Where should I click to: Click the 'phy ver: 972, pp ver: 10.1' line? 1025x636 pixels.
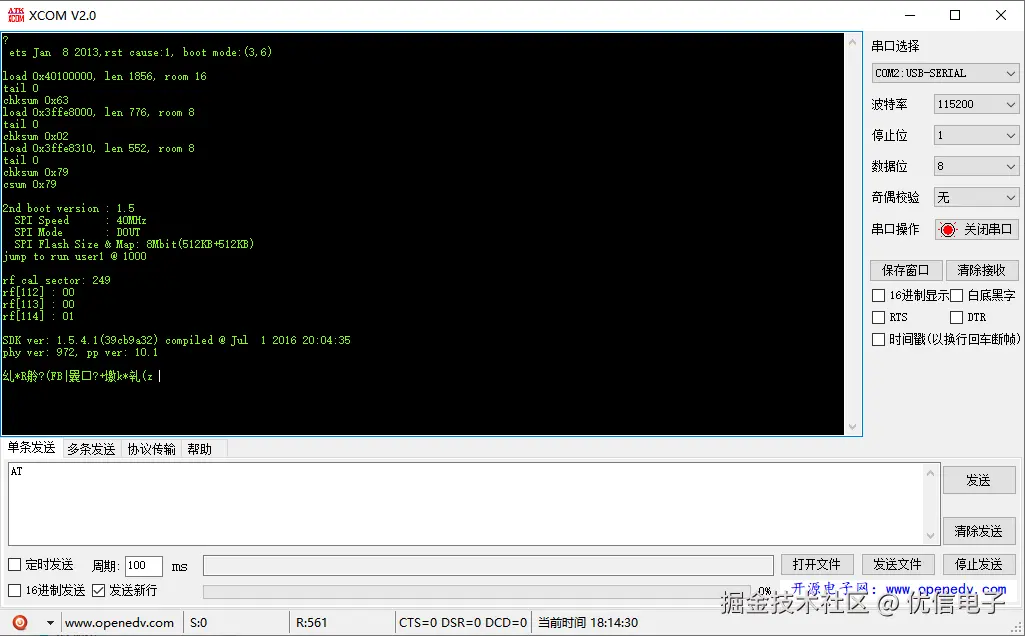(80, 352)
